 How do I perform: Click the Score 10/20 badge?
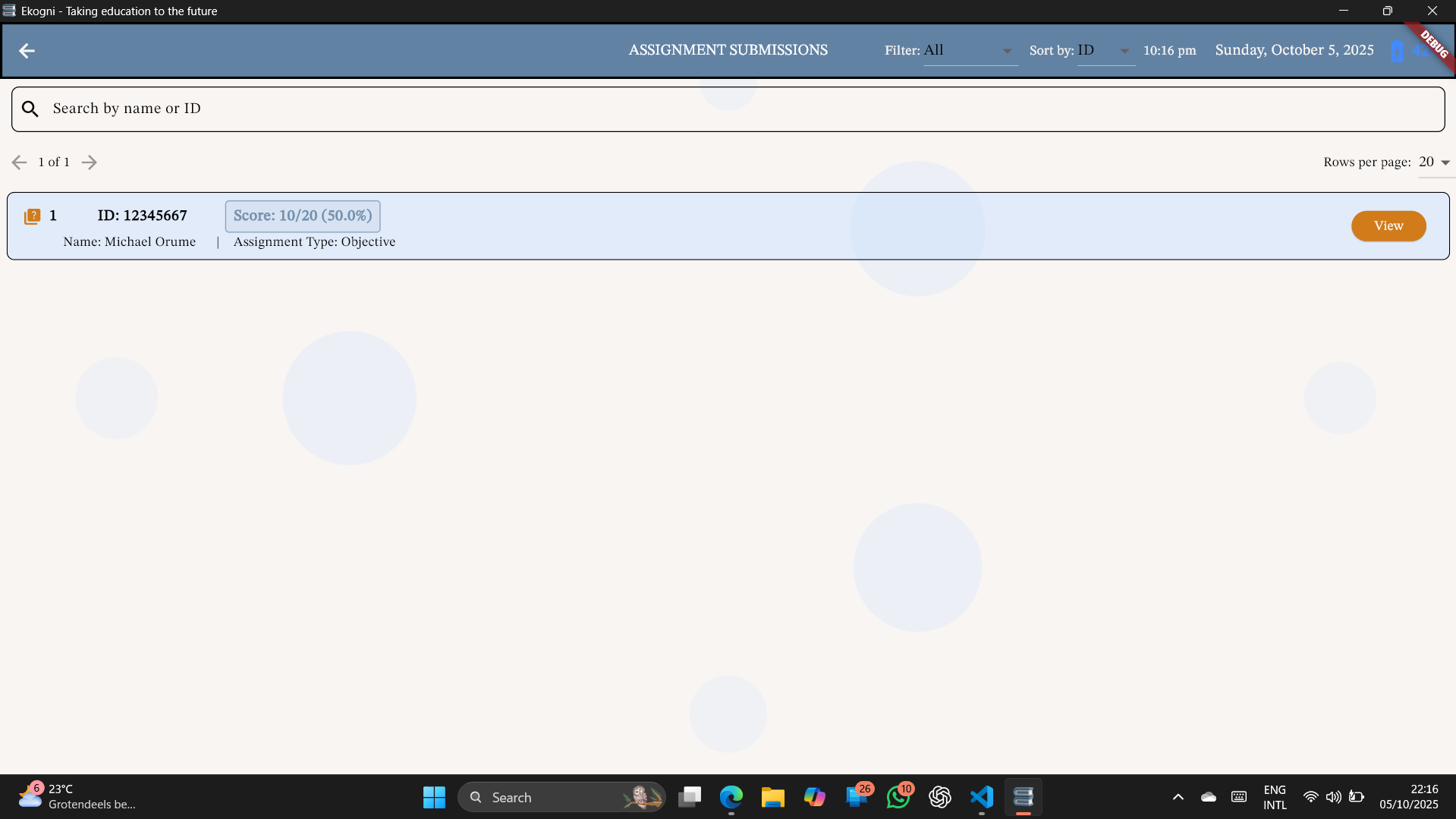302,216
